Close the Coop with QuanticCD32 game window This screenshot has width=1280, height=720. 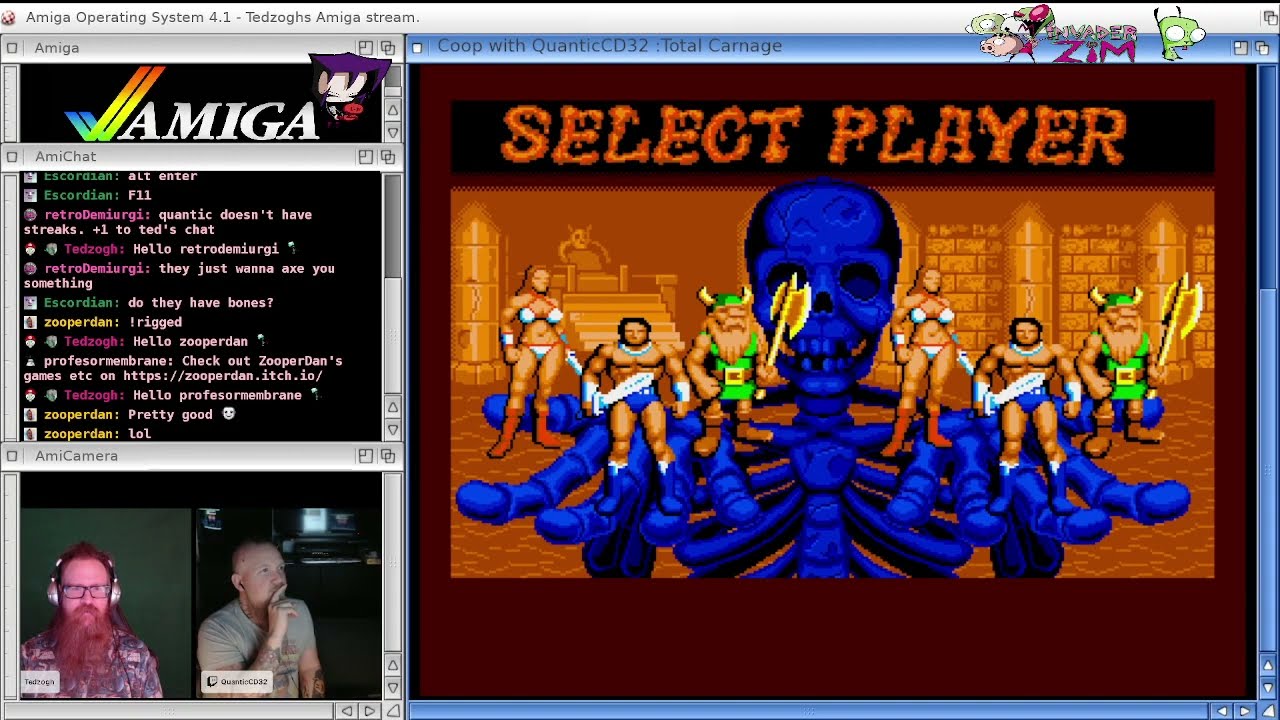[x=418, y=46]
